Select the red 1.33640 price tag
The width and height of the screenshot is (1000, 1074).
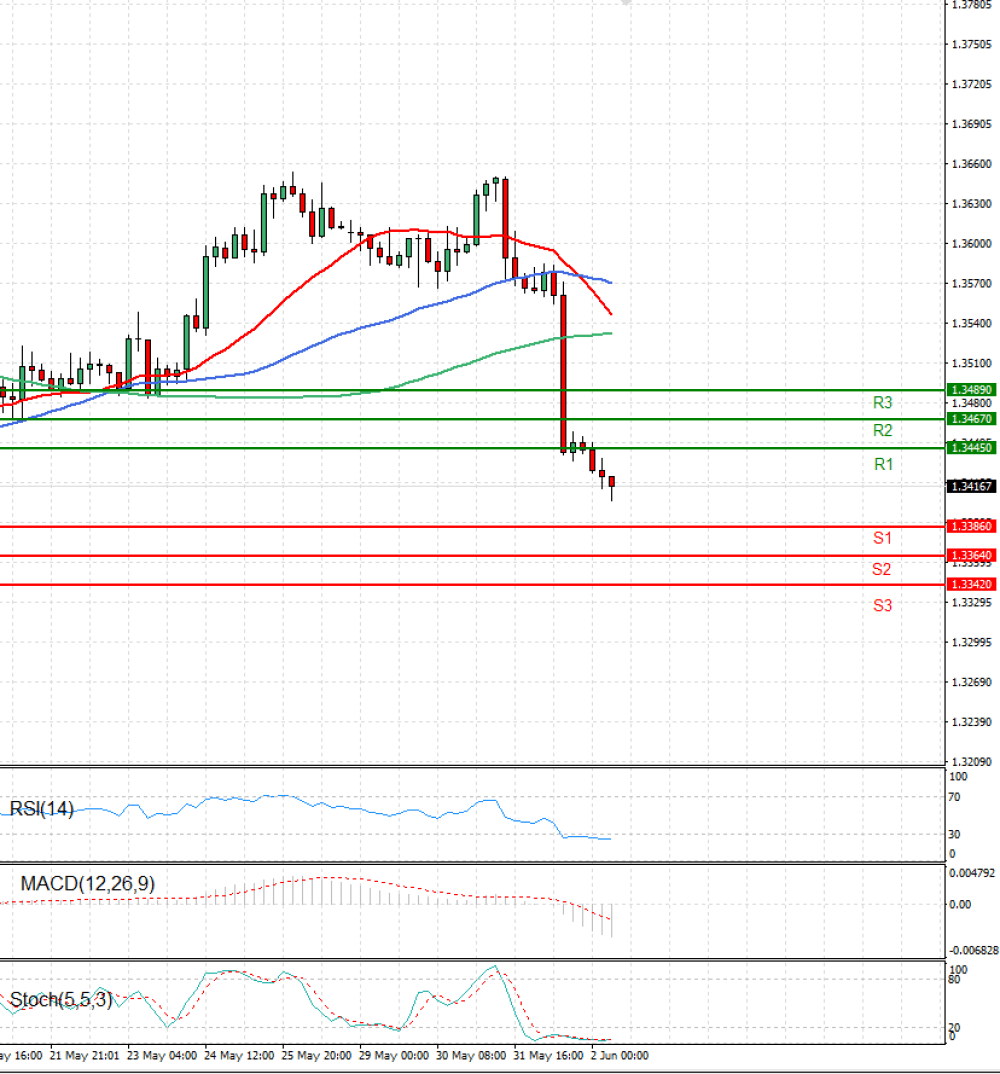pyautogui.click(x=972, y=555)
